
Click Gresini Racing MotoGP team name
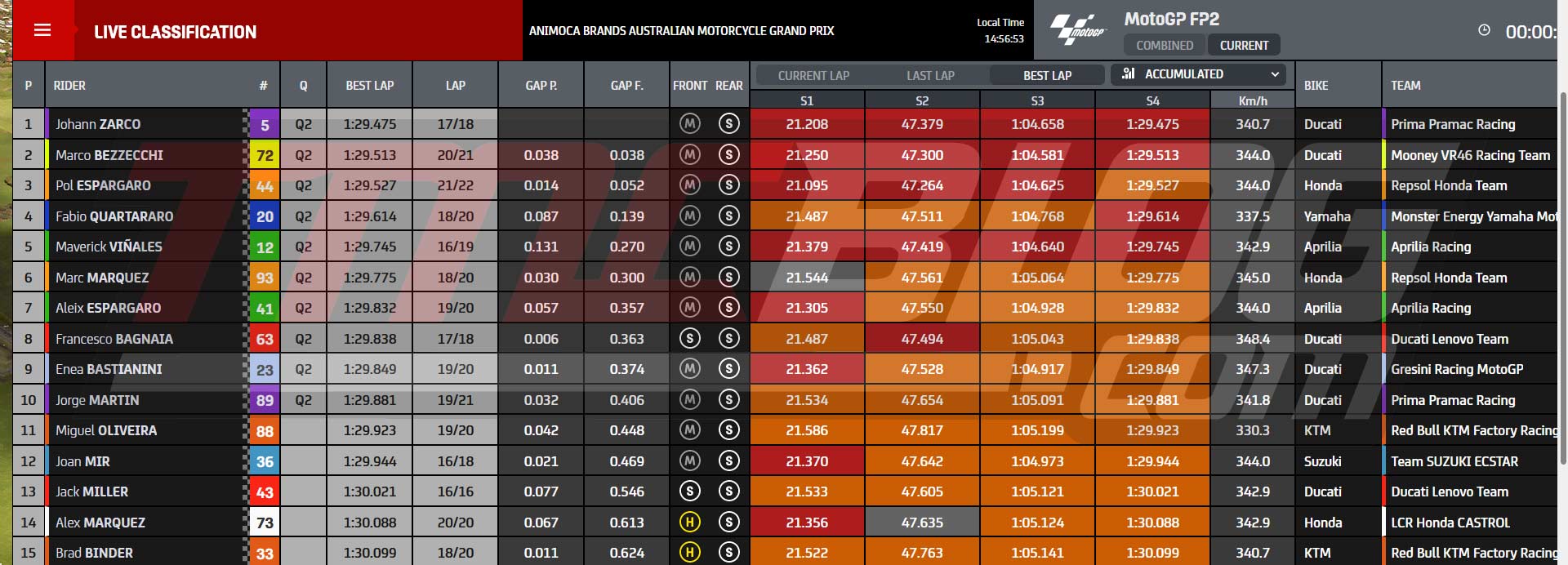1457,369
